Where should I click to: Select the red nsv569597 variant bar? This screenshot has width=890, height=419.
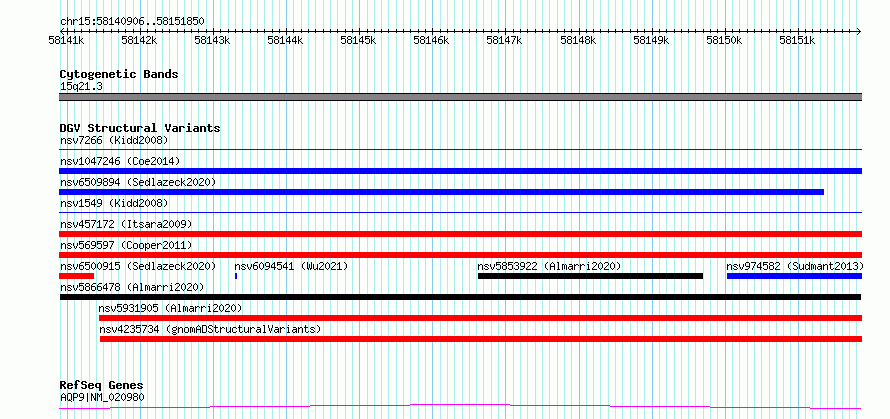pyautogui.click(x=460, y=255)
